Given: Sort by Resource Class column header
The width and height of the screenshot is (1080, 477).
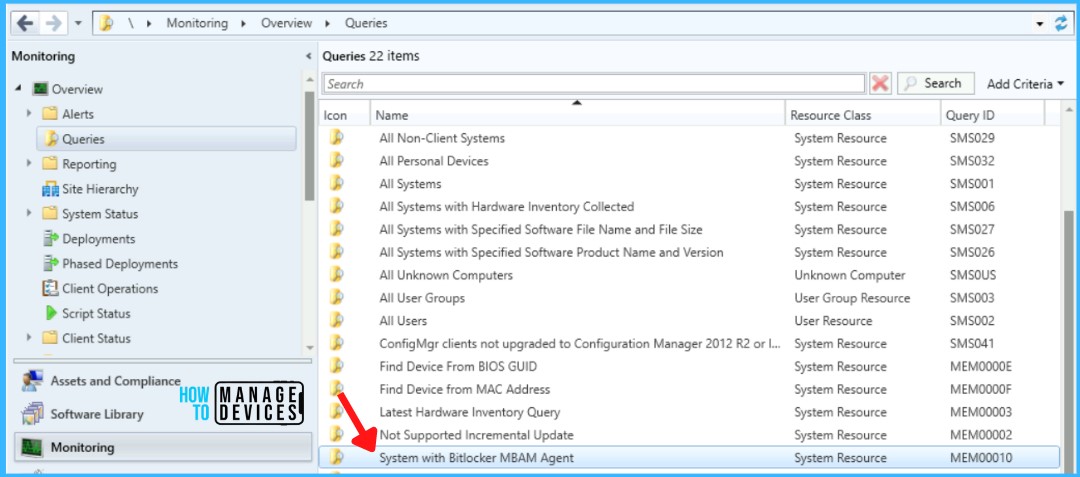Looking at the screenshot, I should [x=863, y=116].
